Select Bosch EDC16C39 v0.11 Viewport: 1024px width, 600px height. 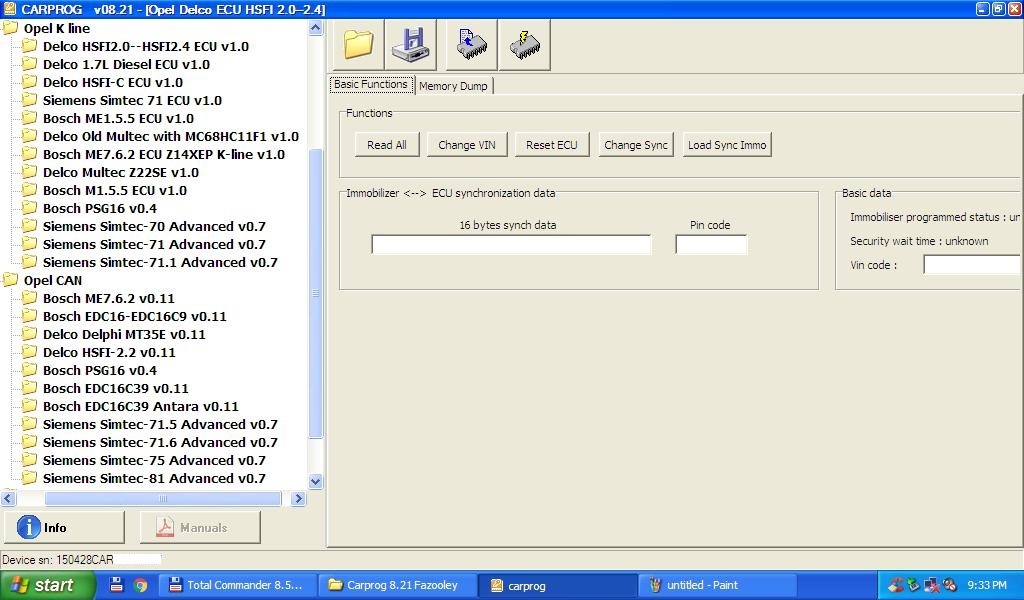point(116,388)
